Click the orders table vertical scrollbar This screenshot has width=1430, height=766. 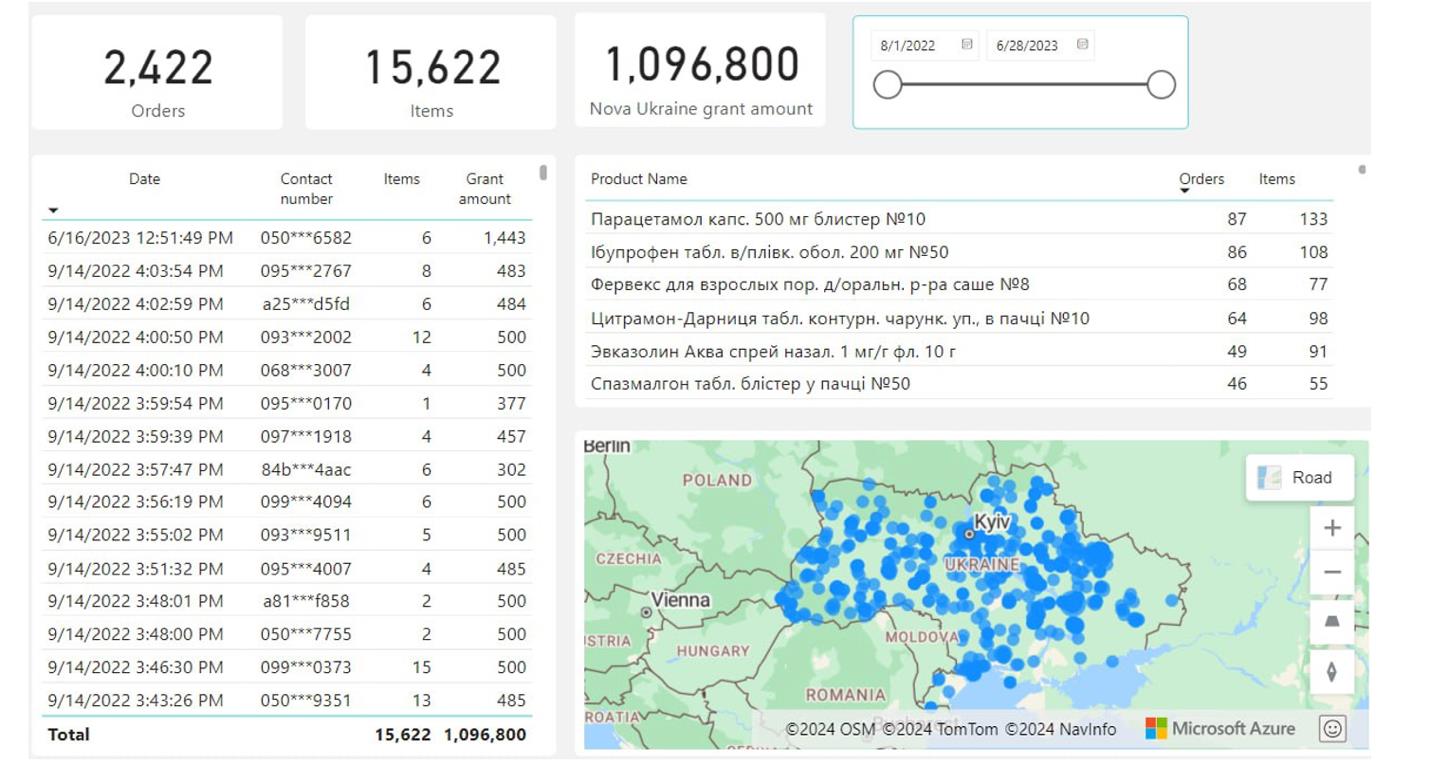[x=543, y=172]
